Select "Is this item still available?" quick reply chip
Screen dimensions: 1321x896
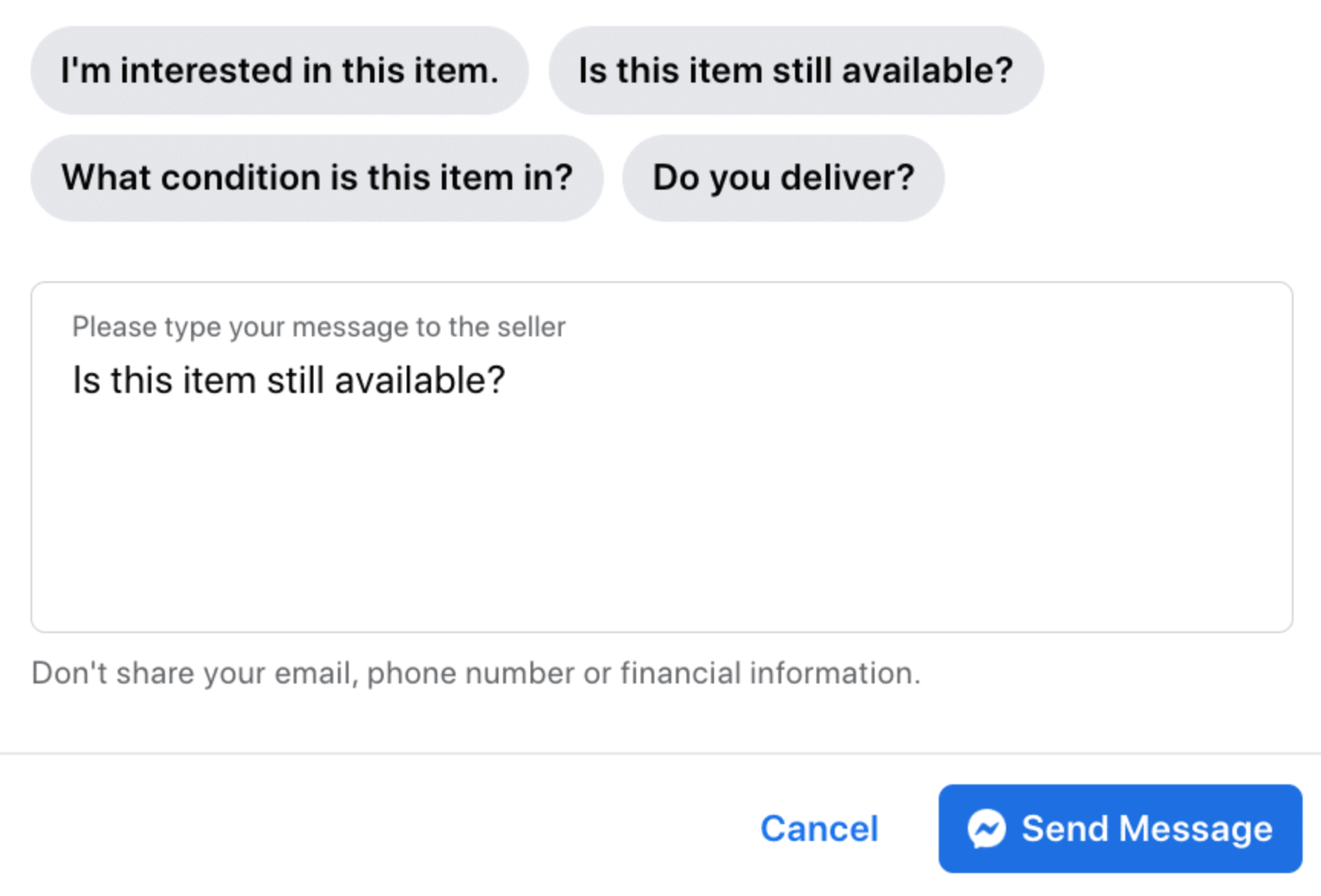[795, 70]
